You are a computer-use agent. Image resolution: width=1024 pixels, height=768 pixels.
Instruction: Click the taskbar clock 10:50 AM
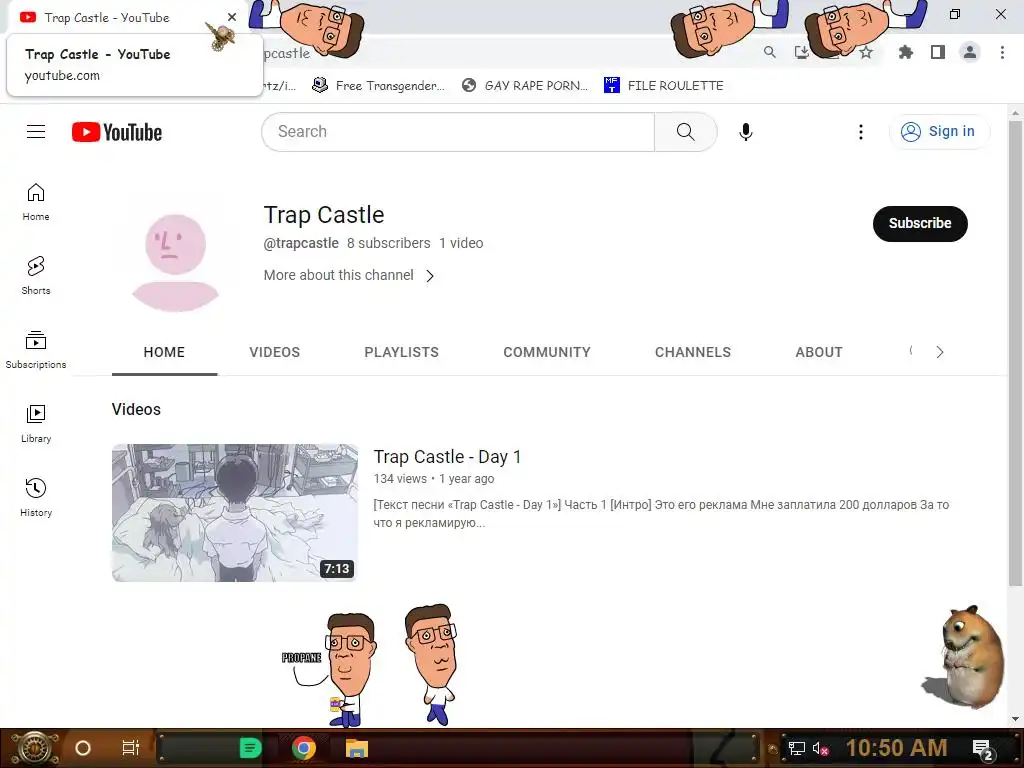897,748
